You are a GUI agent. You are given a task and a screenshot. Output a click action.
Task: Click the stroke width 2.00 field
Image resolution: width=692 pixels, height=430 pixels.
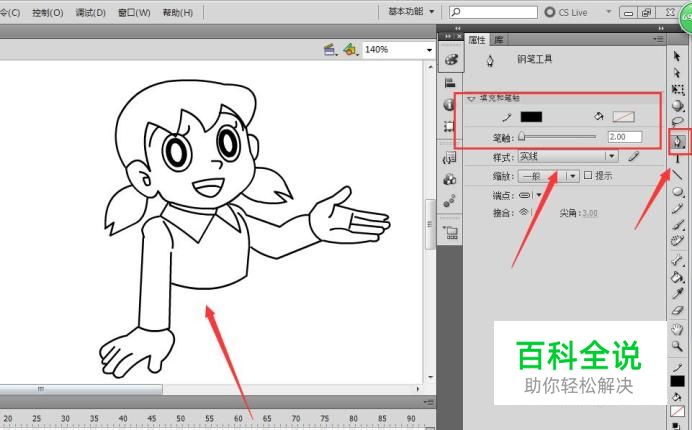624,137
